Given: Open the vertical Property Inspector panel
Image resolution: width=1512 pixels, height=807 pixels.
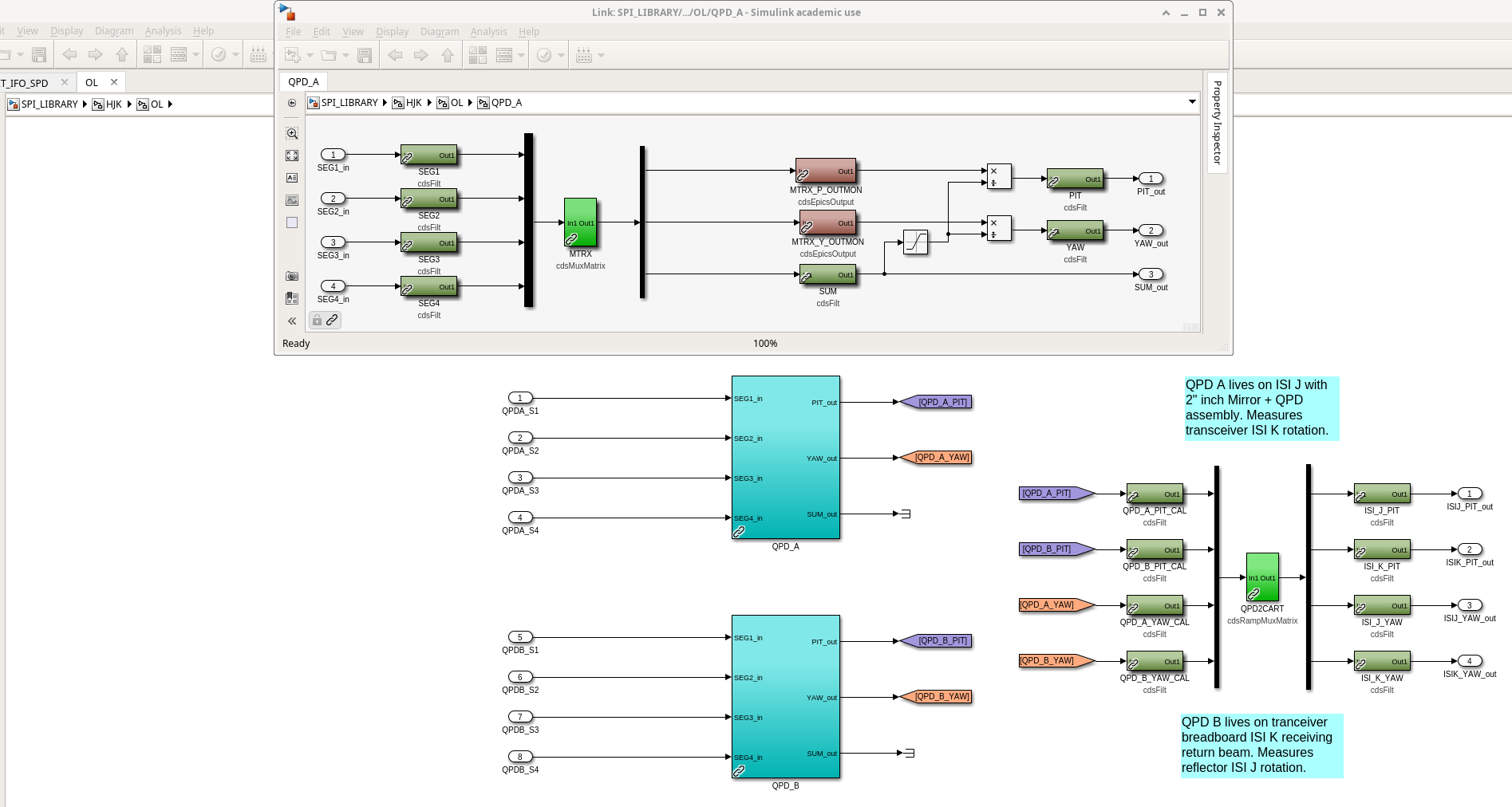Looking at the screenshot, I should pos(1217,122).
